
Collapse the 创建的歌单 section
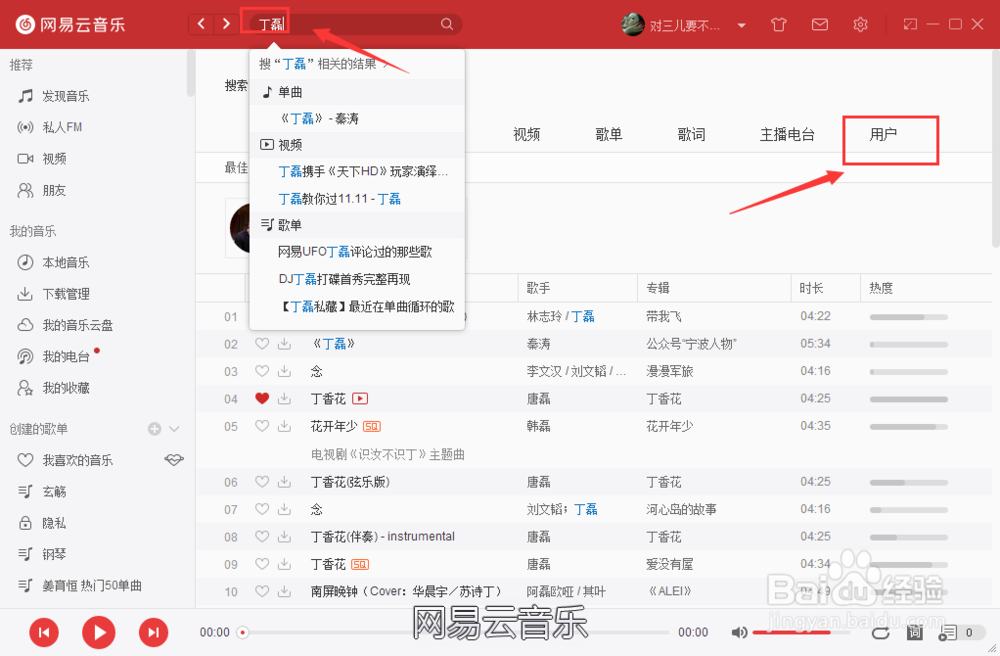(174, 429)
